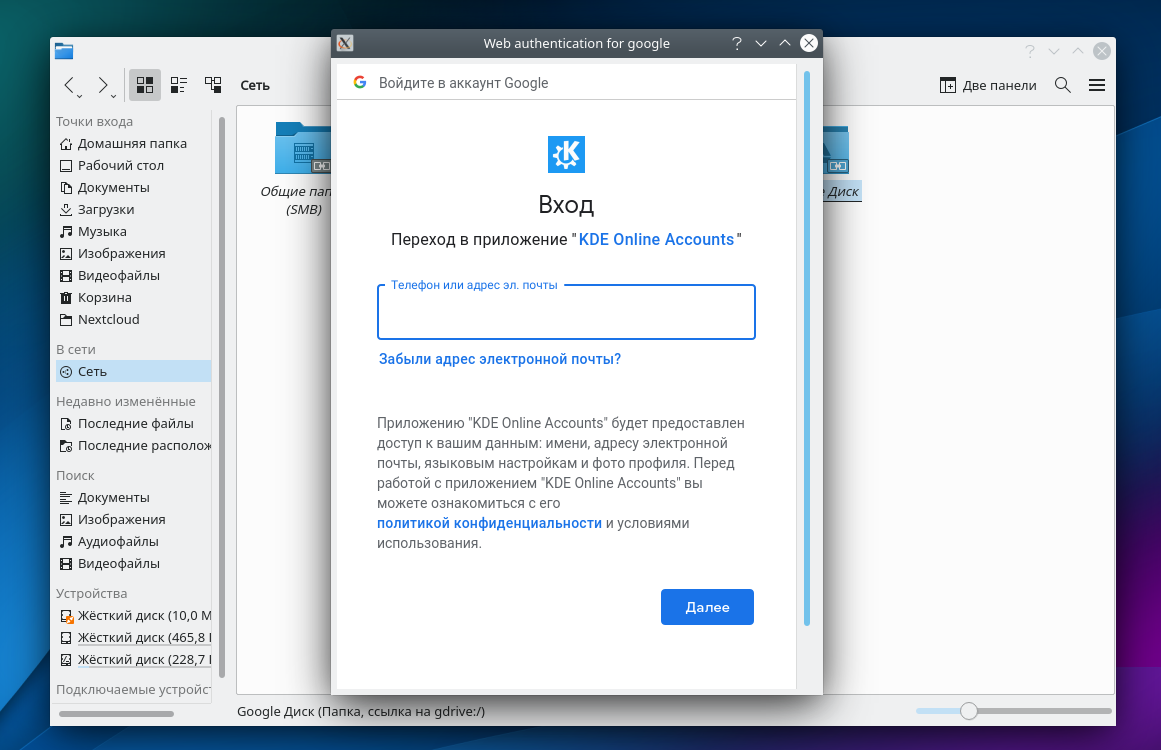Click Google logo in dialog header

point(360,82)
